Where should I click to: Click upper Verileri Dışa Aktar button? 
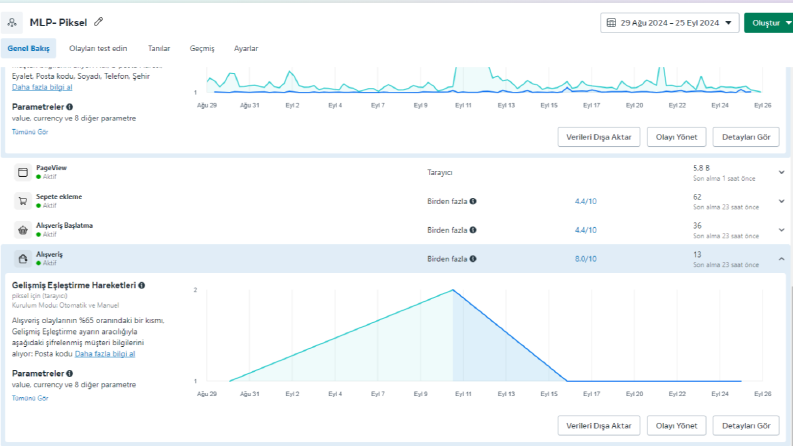(x=599, y=137)
